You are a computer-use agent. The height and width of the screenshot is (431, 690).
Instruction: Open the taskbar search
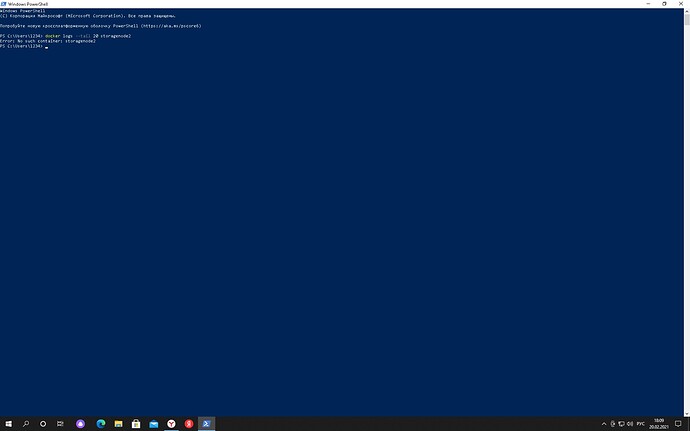pos(26,423)
